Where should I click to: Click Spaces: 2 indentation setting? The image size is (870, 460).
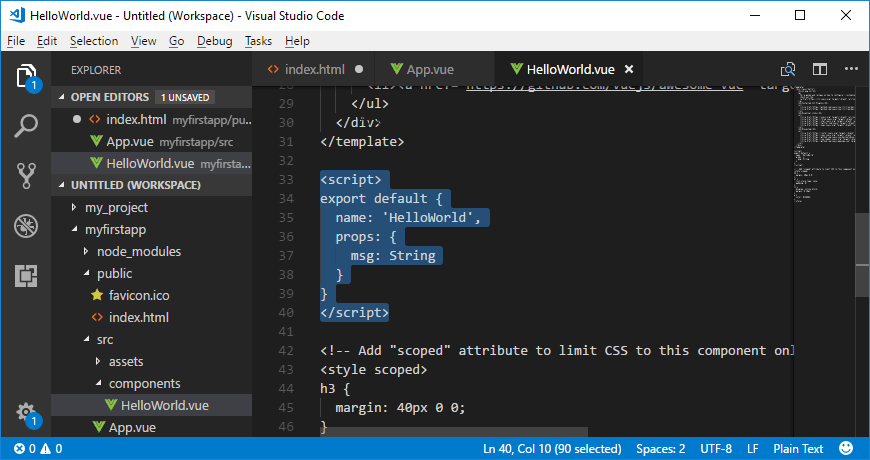tap(661, 449)
